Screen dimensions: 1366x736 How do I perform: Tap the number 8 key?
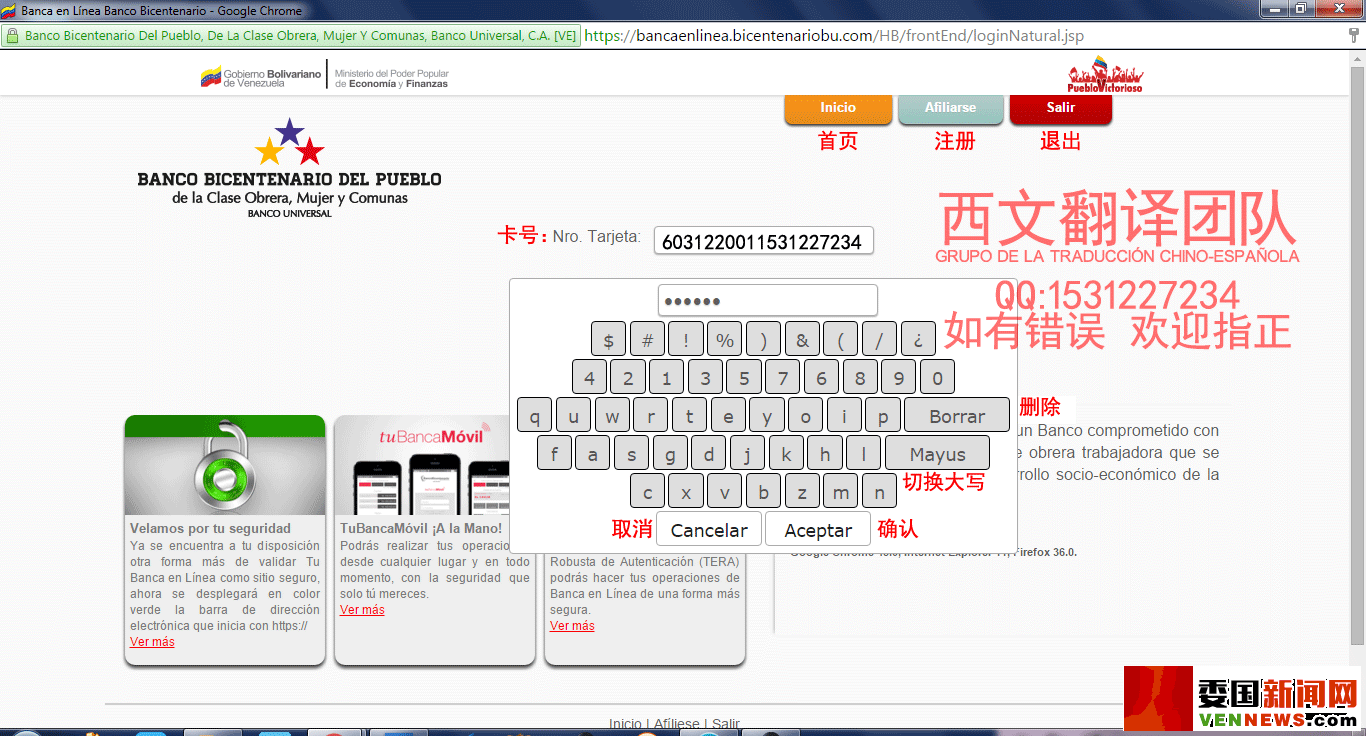click(x=860, y=377)
